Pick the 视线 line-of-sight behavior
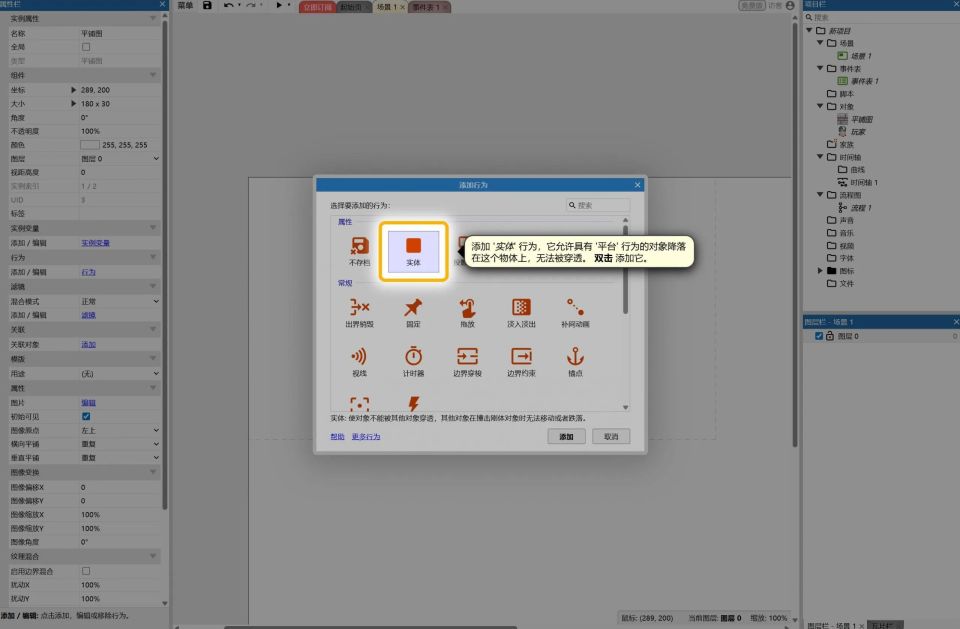 coord(359,361)
